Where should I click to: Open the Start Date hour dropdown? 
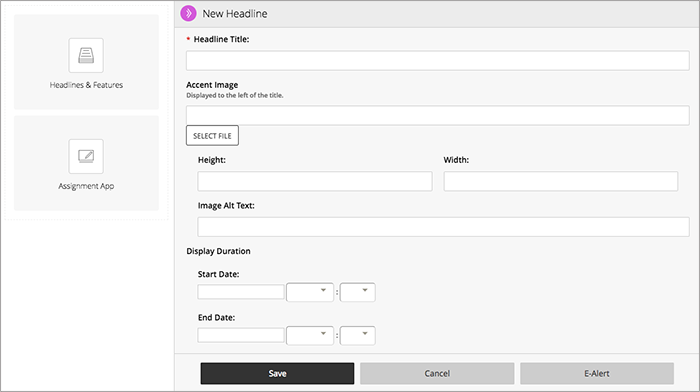tap(310, 292)
